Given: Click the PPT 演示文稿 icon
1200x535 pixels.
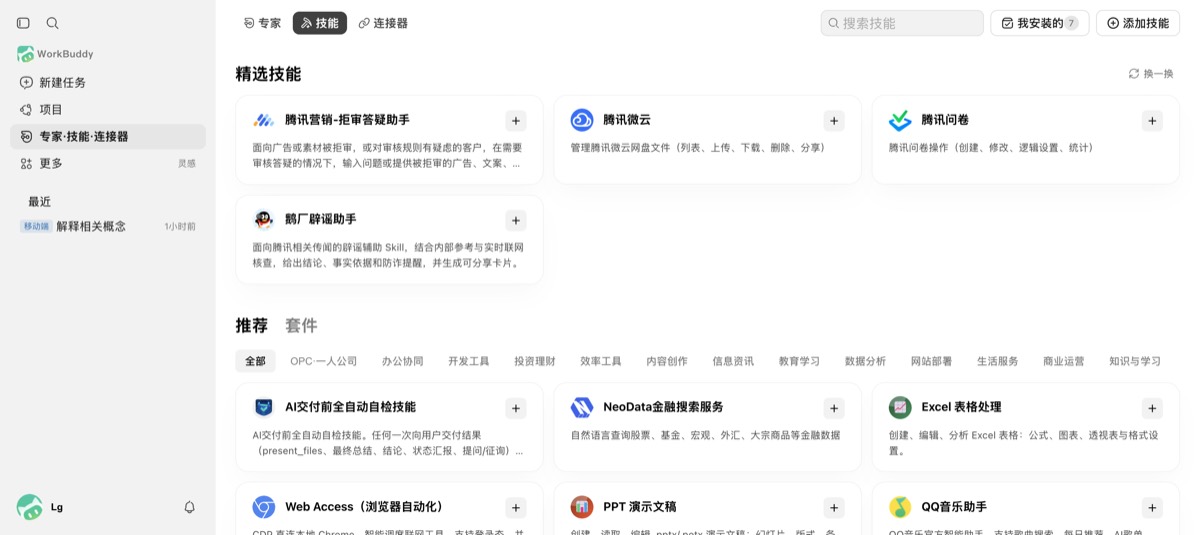Looking at the screenshot, I should [x=582, y=507].
